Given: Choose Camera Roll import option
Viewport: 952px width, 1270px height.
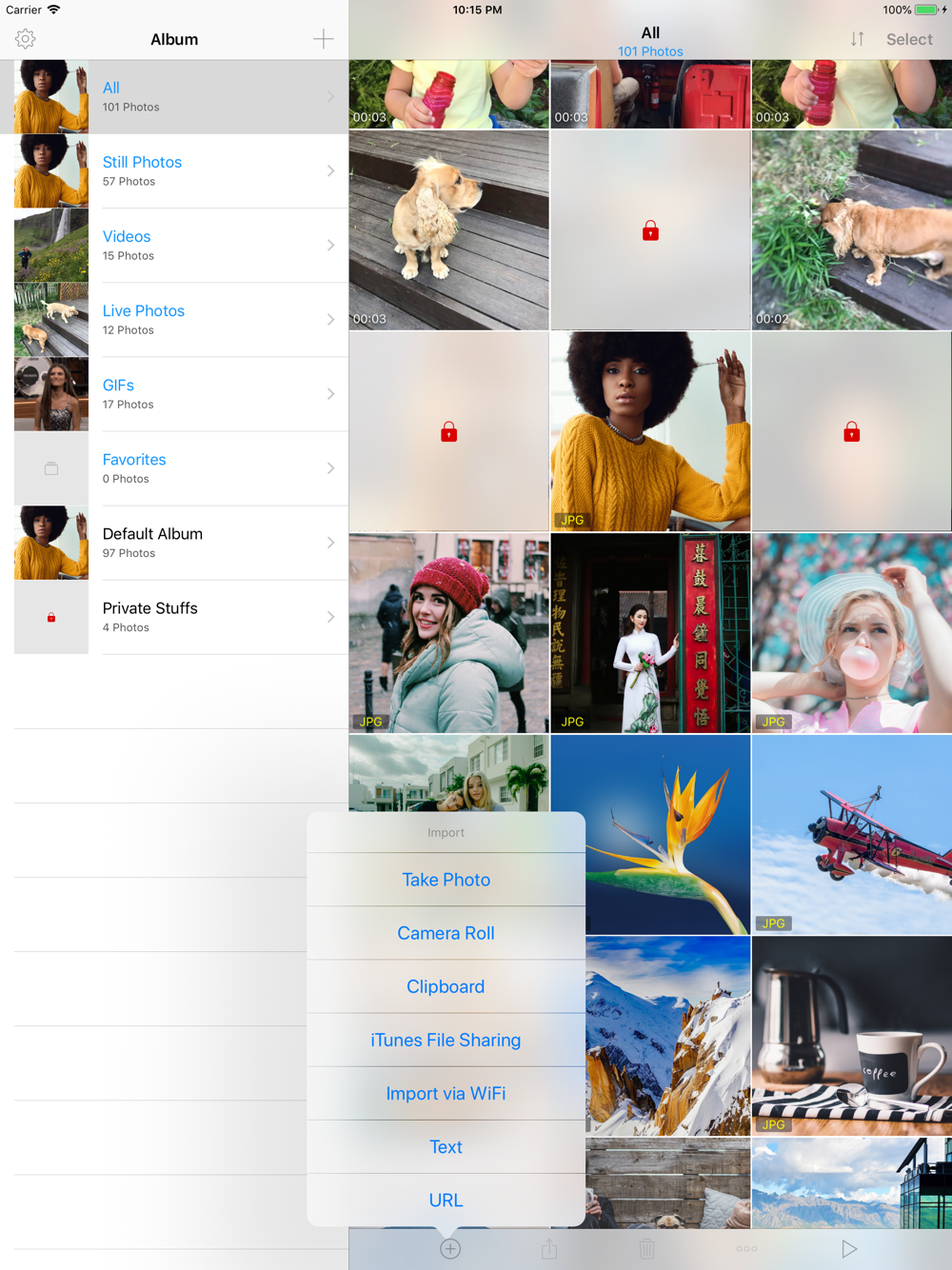Looking at the screenshot, I should click(446, 933).
